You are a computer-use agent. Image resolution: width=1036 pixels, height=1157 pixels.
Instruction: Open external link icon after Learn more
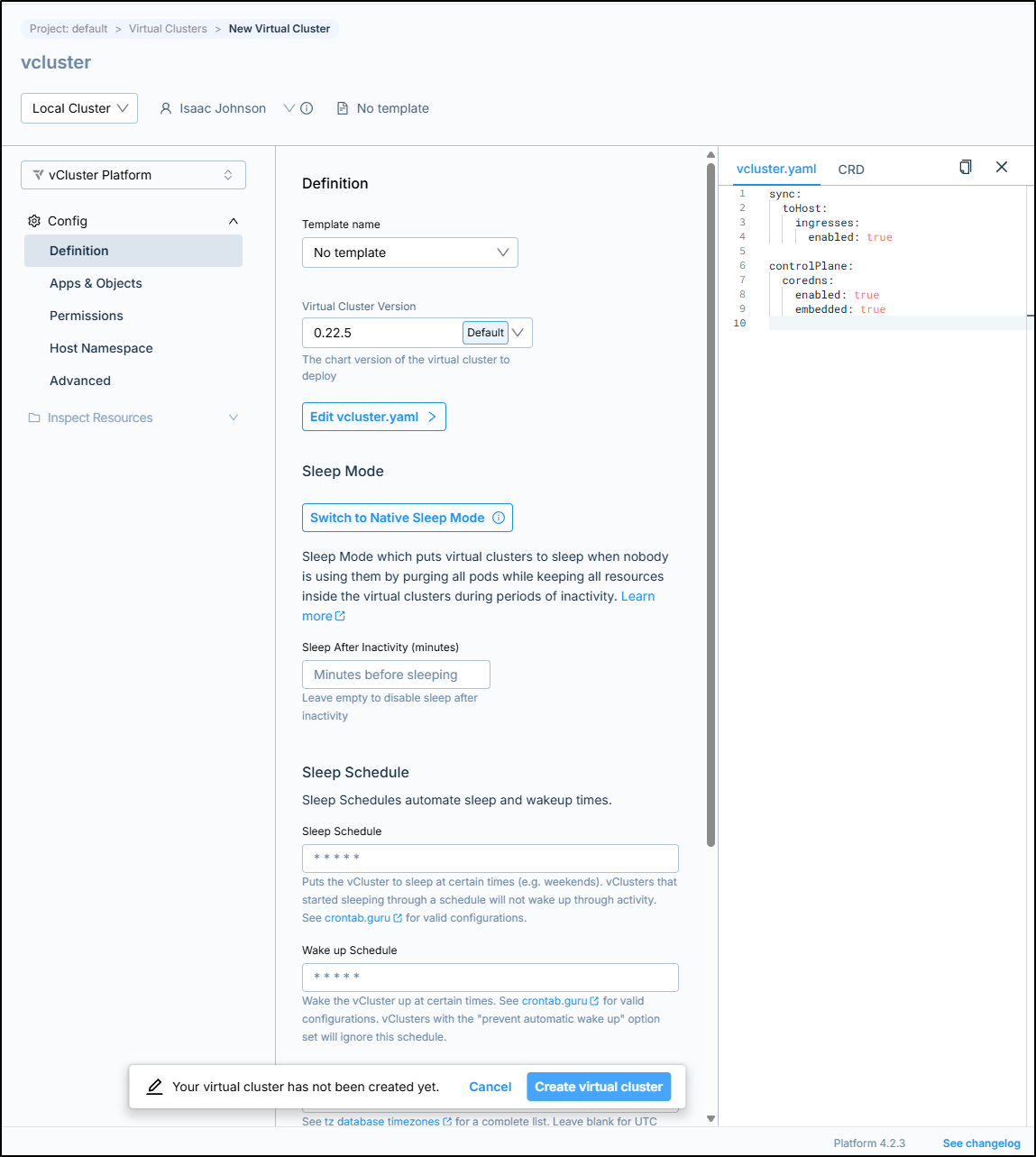[340, 616]
